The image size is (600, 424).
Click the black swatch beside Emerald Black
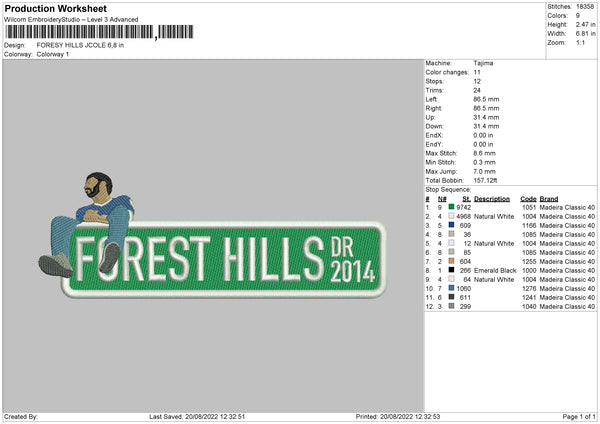click(452, 270)
